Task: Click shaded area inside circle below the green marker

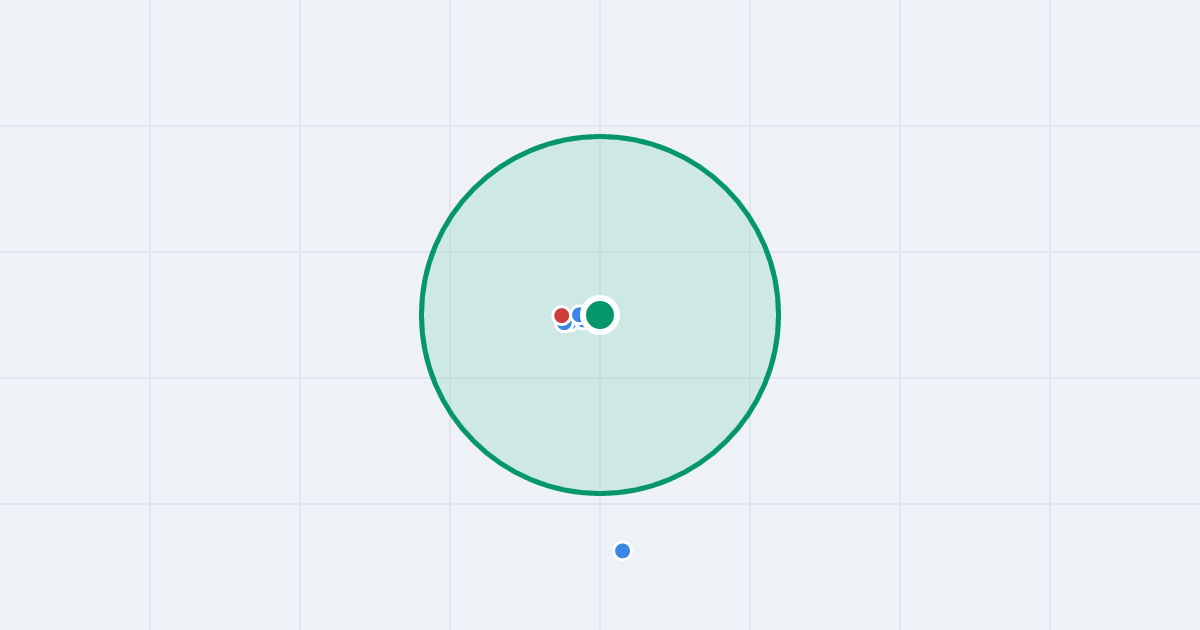Action: tap(600, 410)
